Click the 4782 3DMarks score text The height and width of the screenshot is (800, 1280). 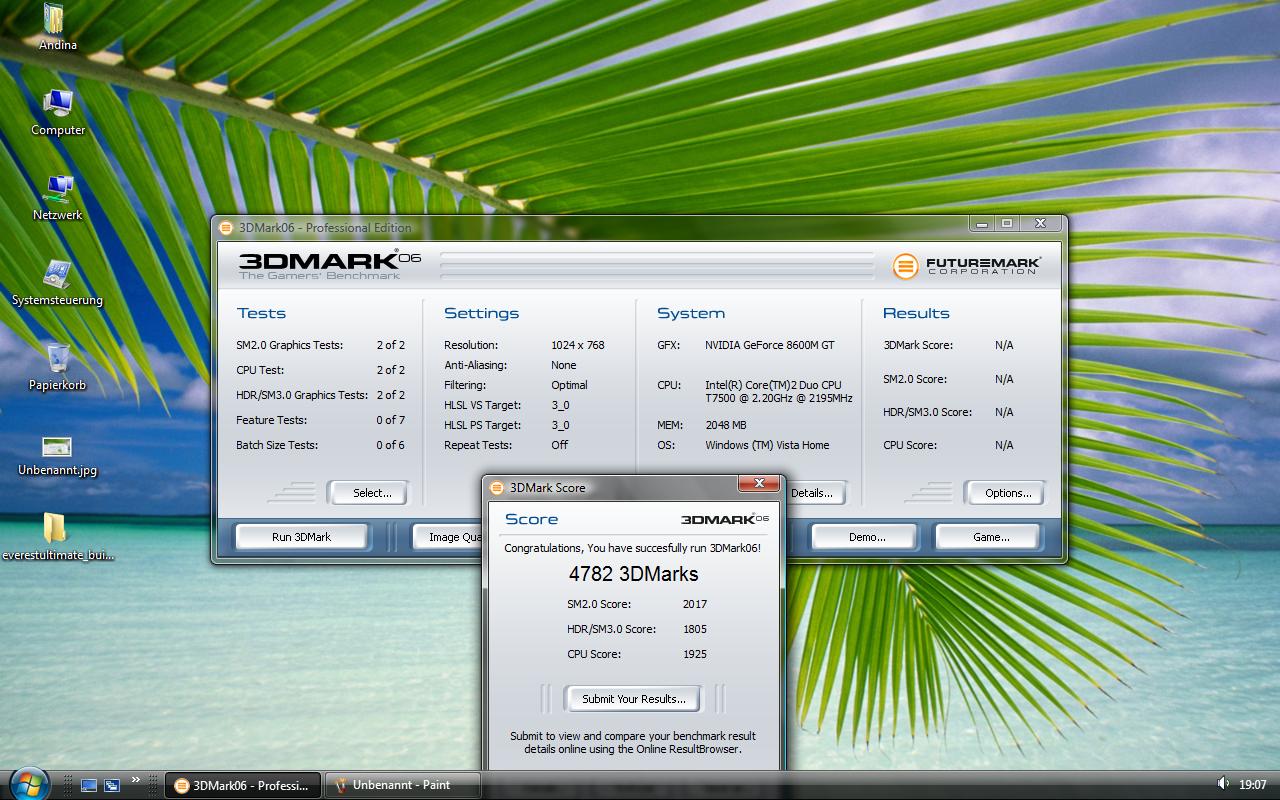click(x=633, y=574)
